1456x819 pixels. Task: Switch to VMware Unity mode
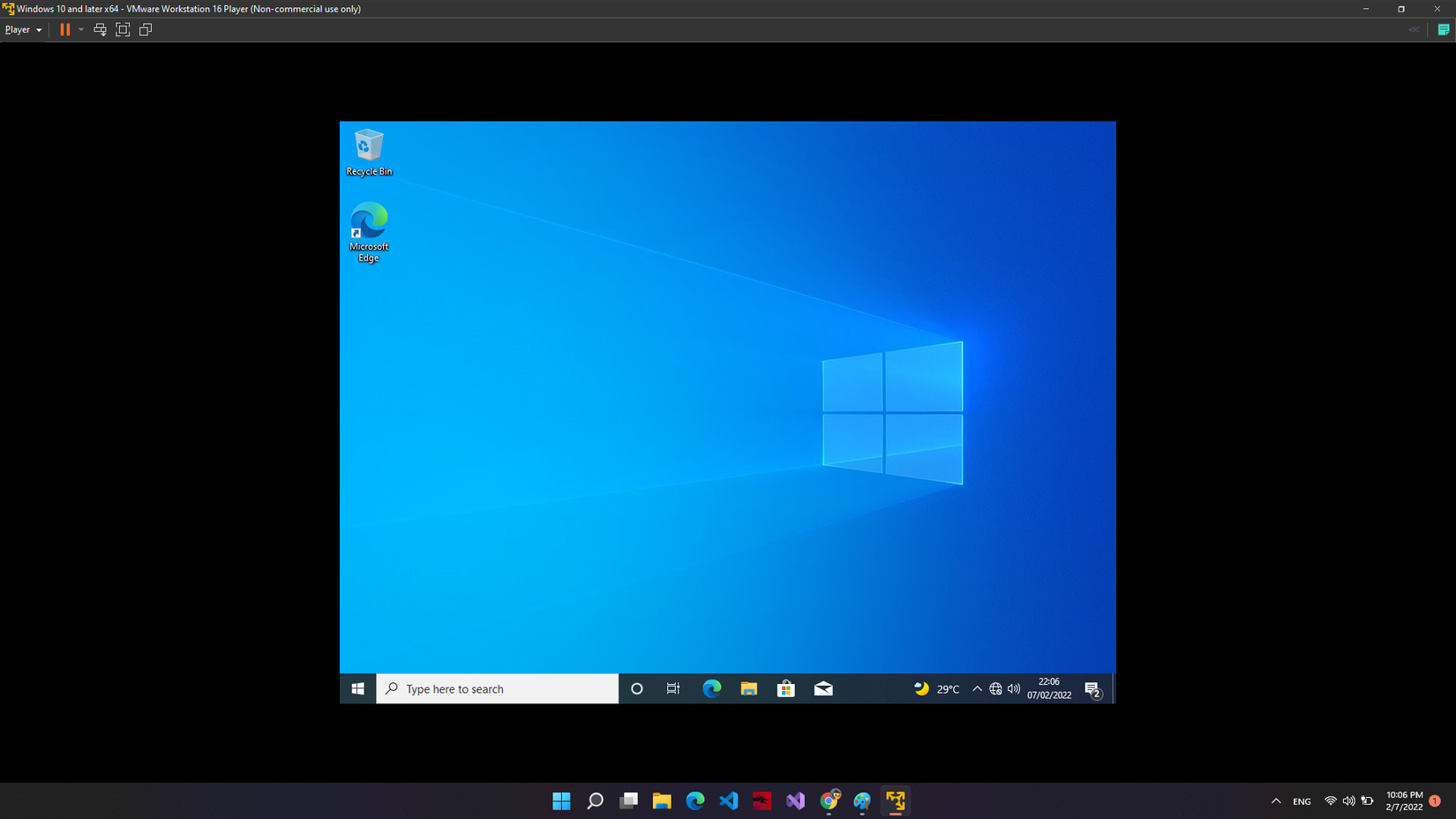coord(146,29)
